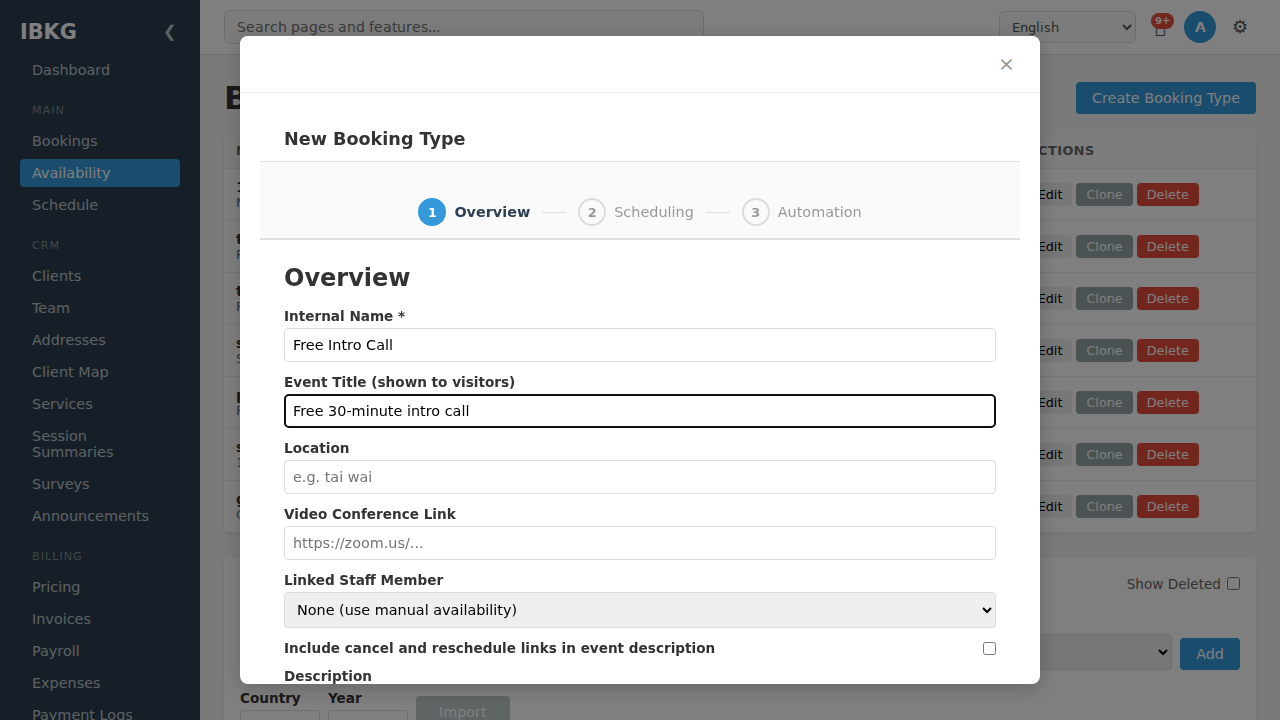
Task: Open the user avatar A menu
Action: click(x=1200, y=27)
